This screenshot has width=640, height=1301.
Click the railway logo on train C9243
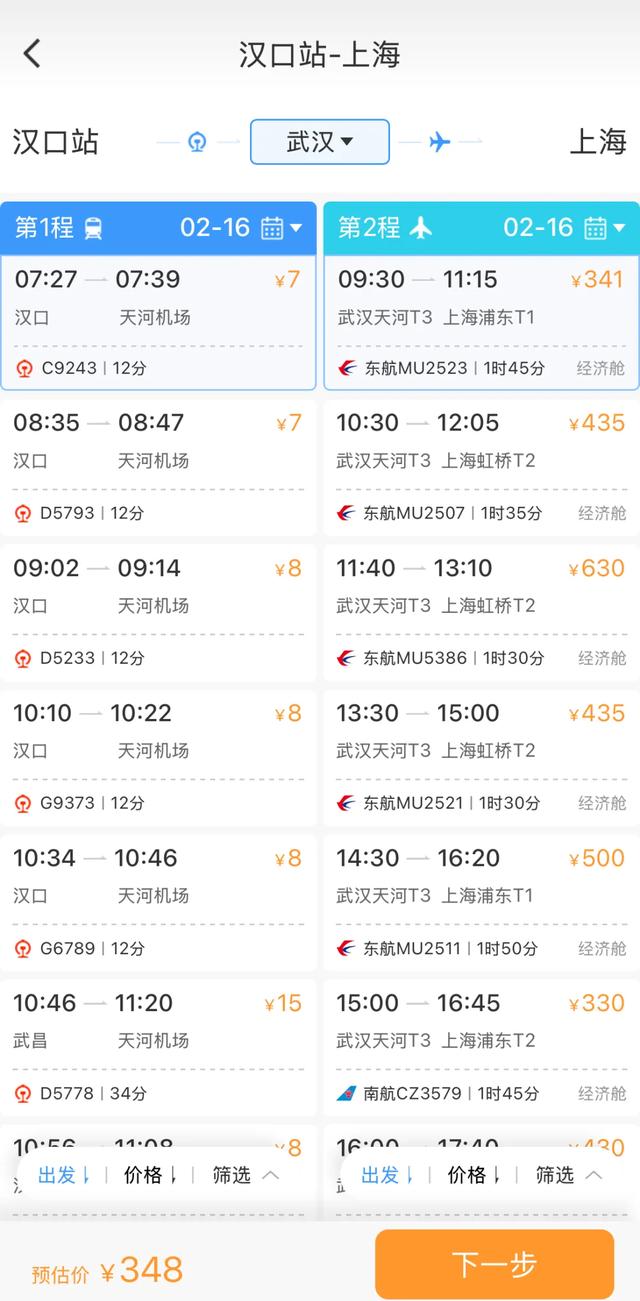(27, 368)
